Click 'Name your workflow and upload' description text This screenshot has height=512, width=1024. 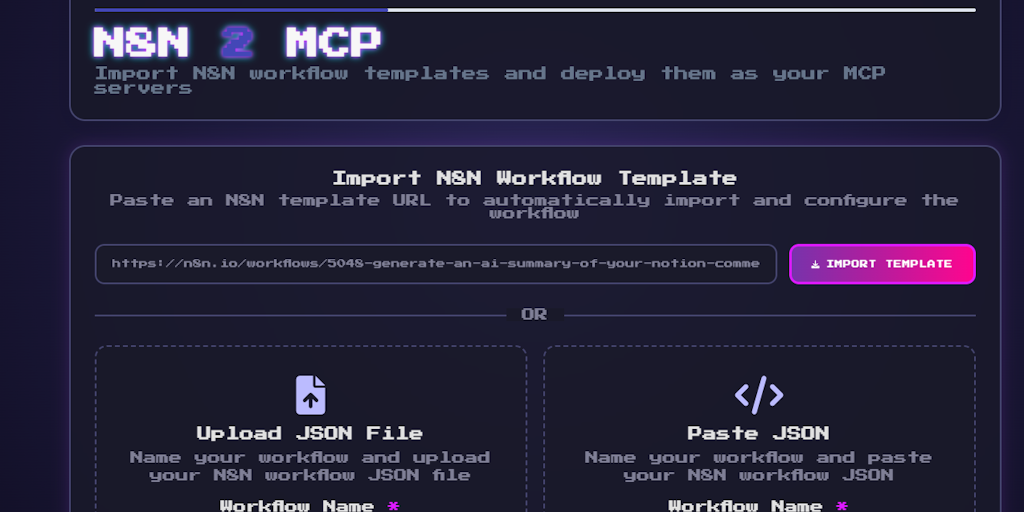[x=310, y=466]
